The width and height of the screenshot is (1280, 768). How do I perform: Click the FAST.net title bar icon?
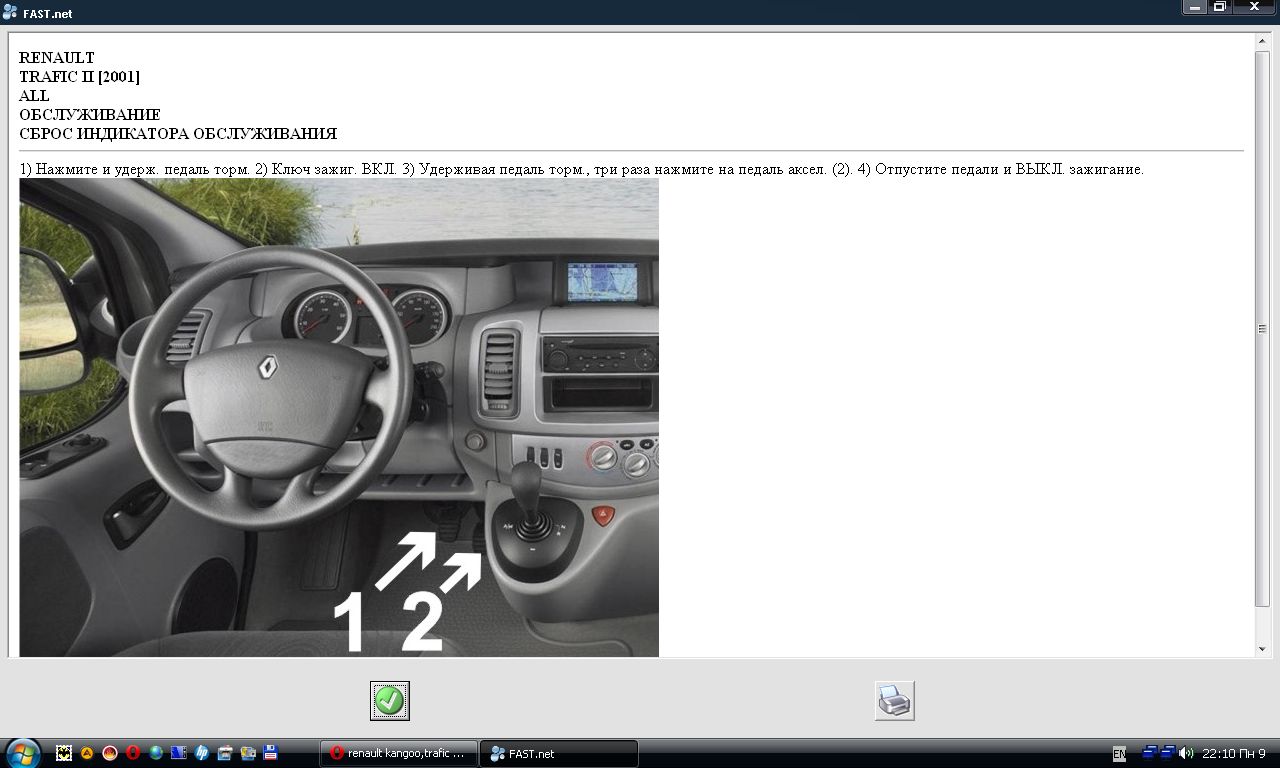10,13
